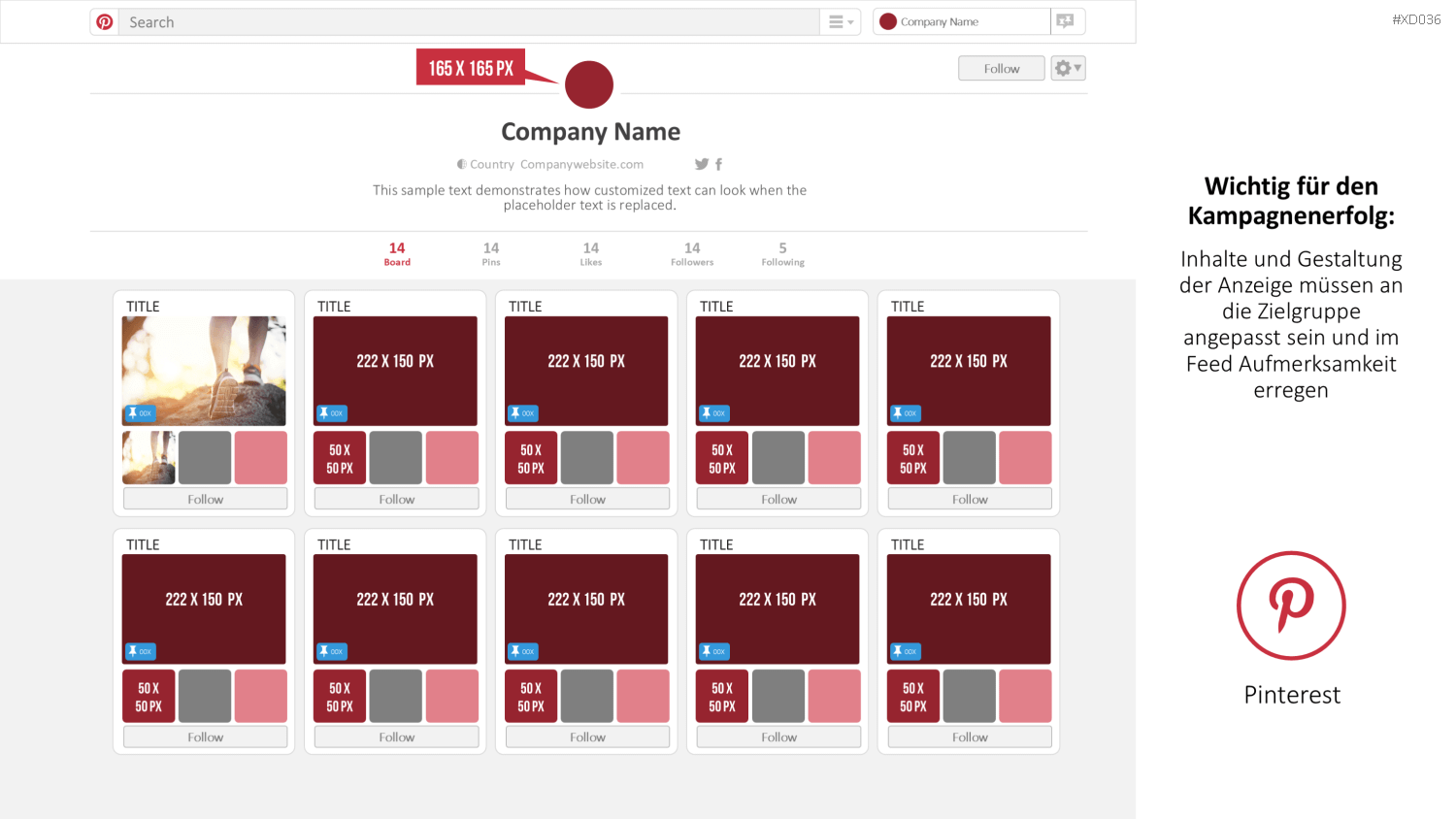This screenshot has width=1456, height=819.
Task: Open the gear settings dropdown
Action: tap(1068, 68)
